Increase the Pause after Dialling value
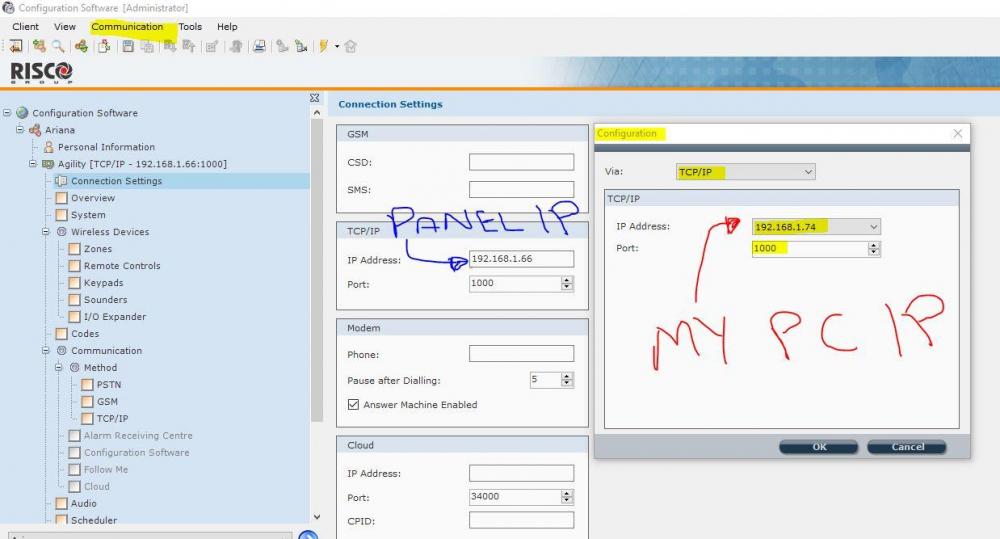 (x=568, y=377)
